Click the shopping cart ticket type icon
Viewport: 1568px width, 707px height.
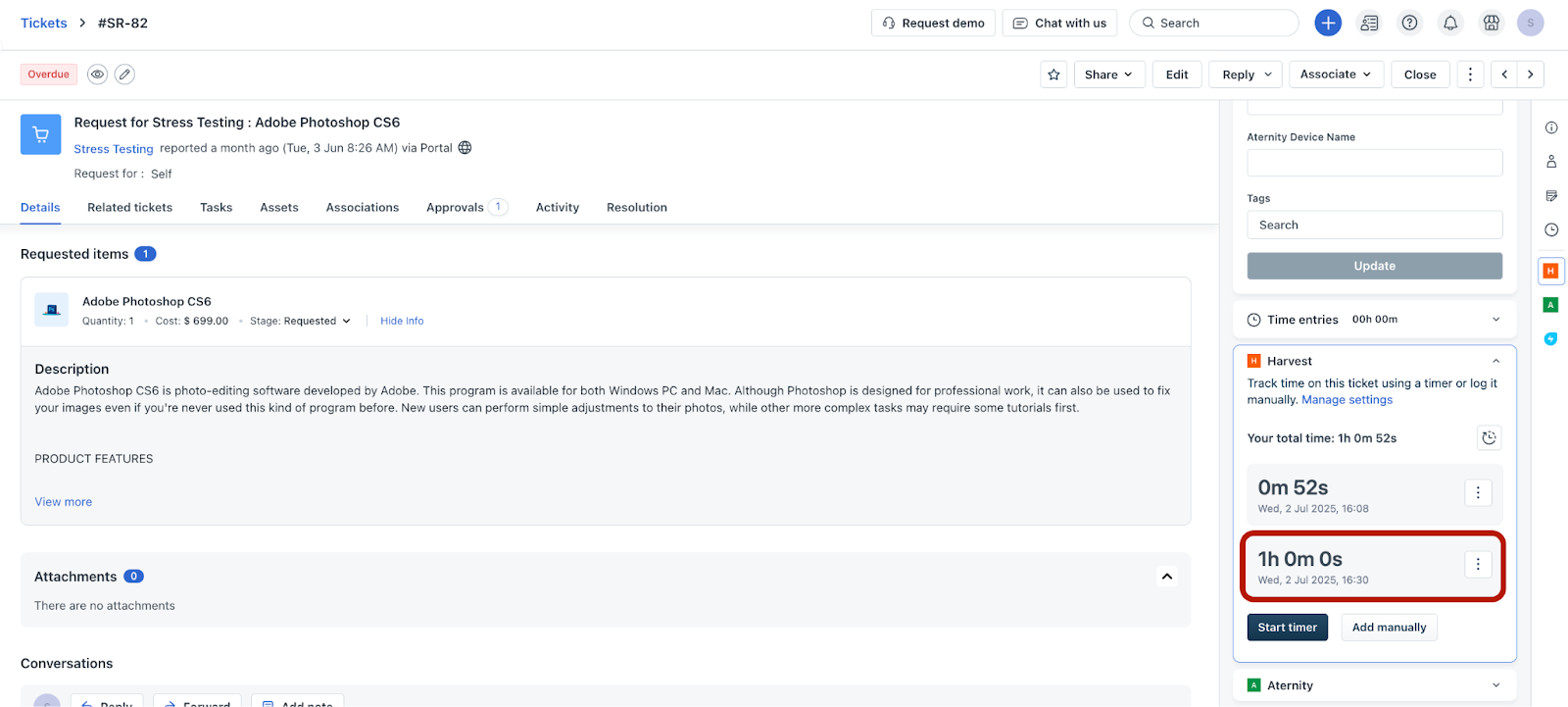(x=41, y=134)
